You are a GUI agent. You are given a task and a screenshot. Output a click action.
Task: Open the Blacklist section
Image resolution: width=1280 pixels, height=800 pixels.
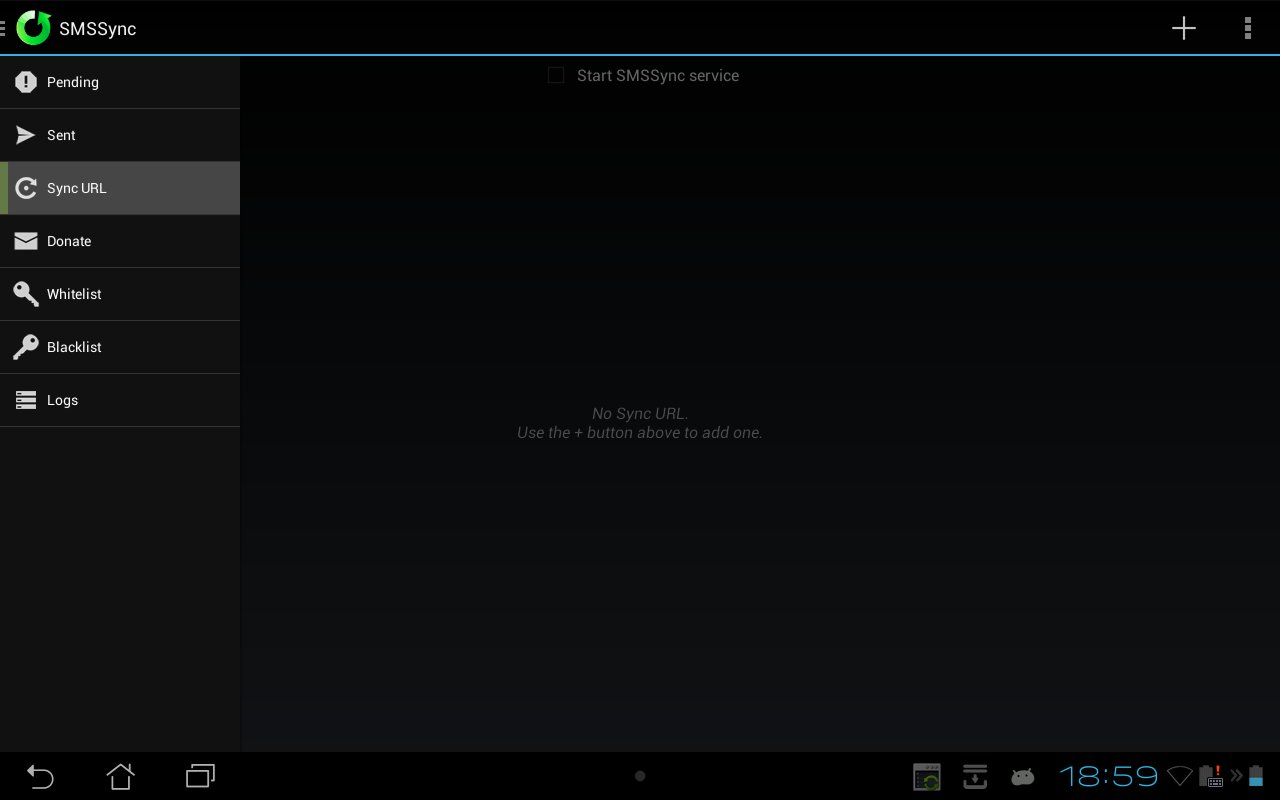(120, 347)
